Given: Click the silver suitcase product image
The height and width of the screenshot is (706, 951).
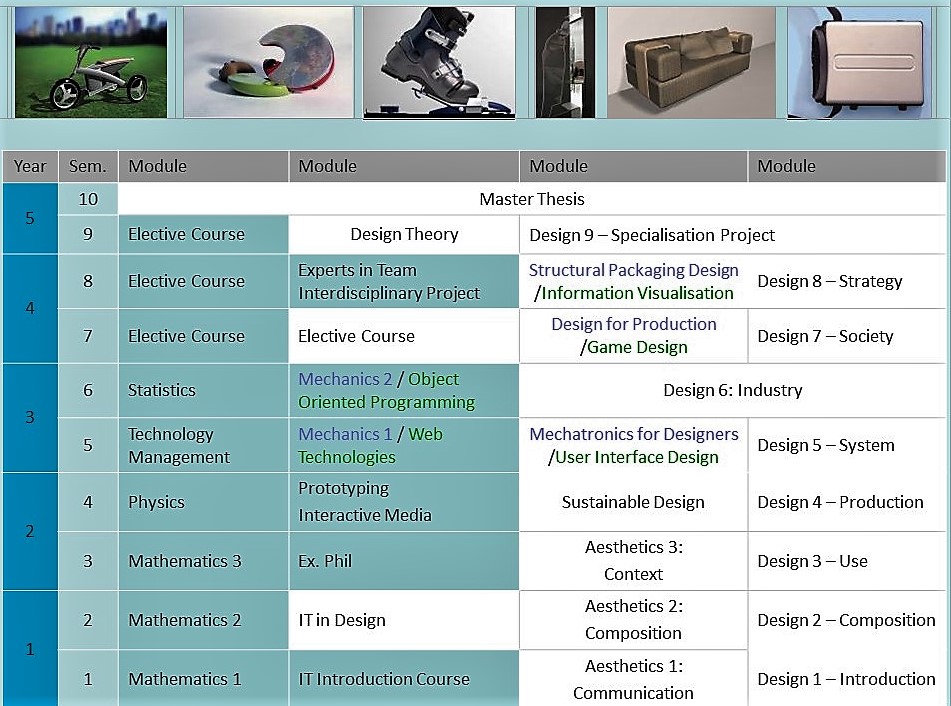Looking at the screenshot, I should pyautogui.click(x=867, y=62).
